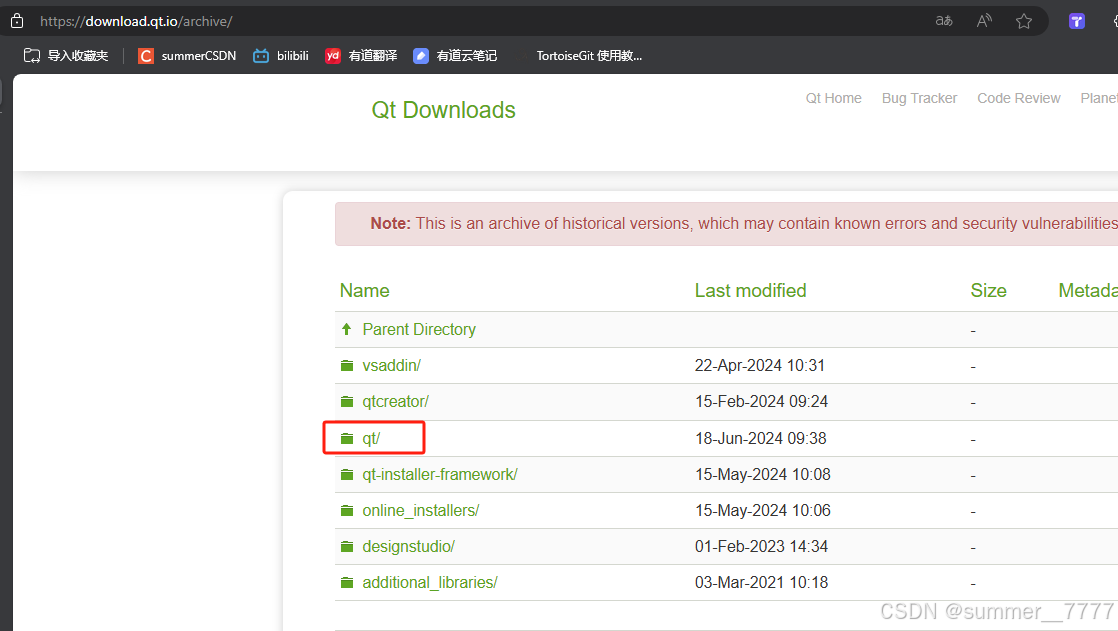Open the 有道云笔记 bookmark

click(x=455, y=56)
